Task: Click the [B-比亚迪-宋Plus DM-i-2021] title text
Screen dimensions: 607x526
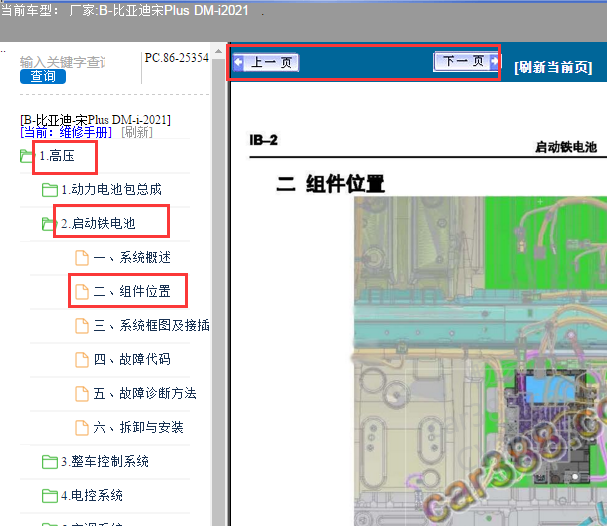Action: (x=95, y=120)
